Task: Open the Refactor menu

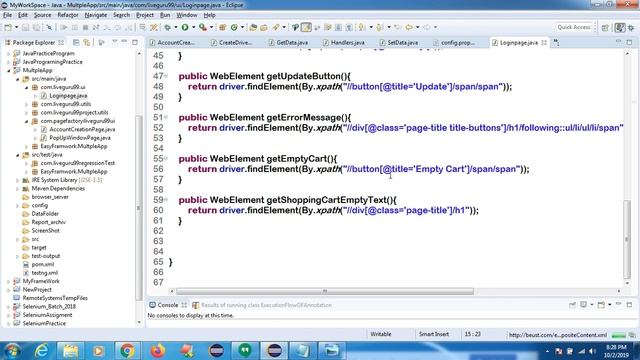Action: (x=68, y=15)
